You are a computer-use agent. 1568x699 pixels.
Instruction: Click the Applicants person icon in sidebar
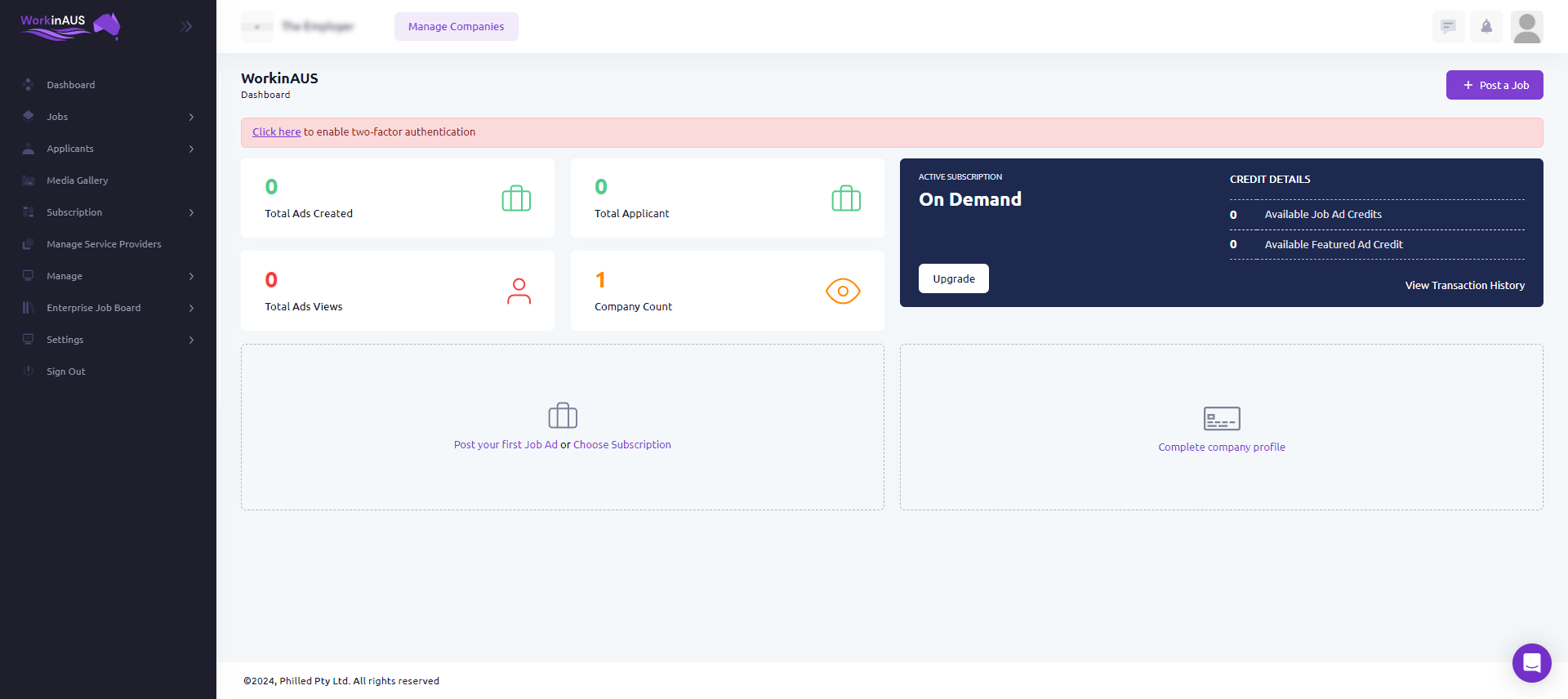[x=29, y=149]
